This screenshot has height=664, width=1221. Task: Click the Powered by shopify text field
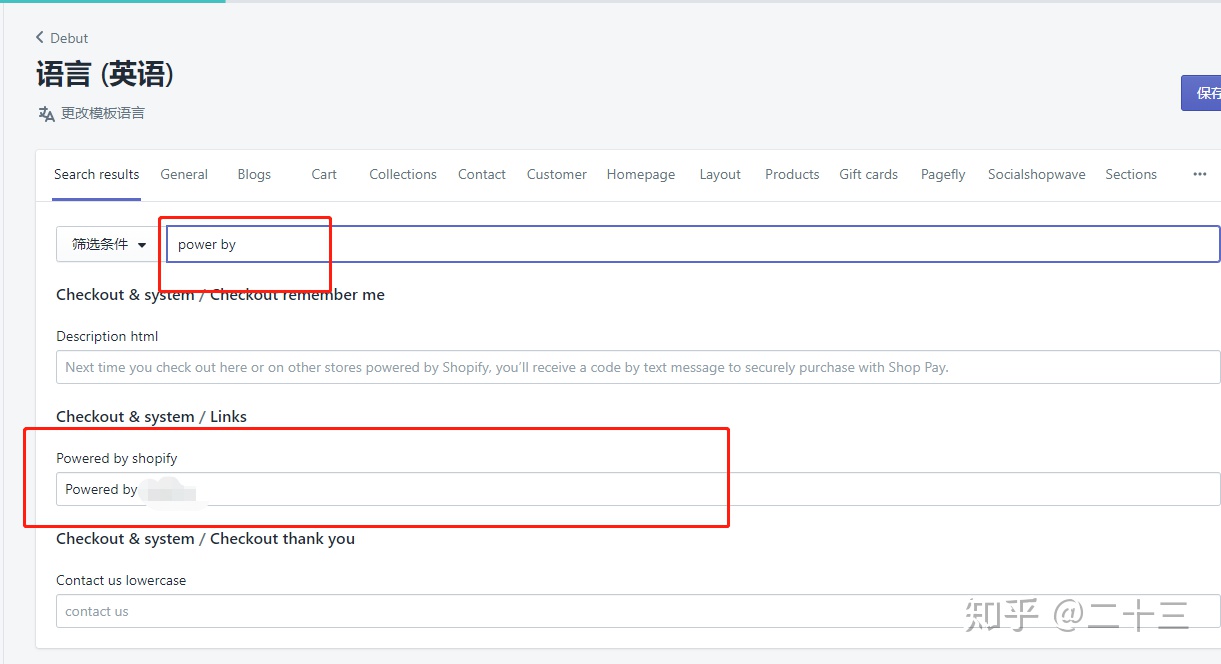tap(638, 490)
